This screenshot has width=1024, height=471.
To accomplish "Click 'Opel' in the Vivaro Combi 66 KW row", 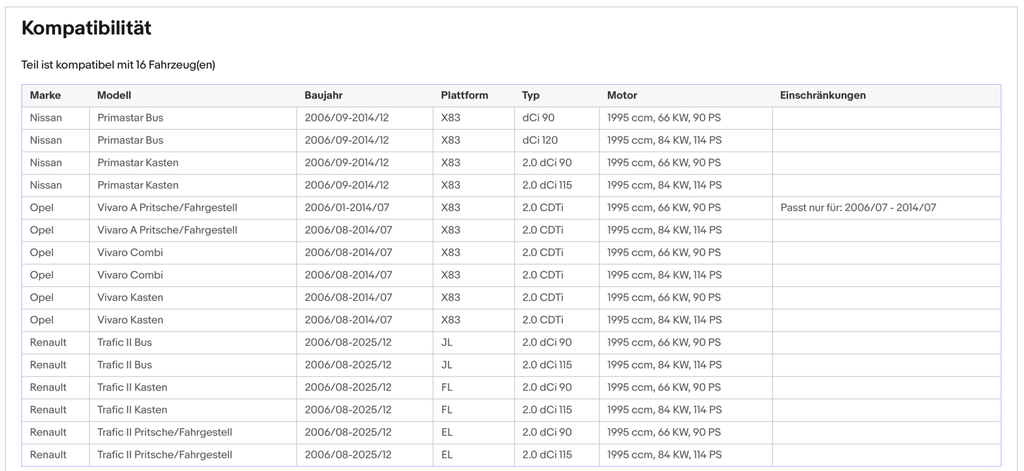I will pos(42,252).
